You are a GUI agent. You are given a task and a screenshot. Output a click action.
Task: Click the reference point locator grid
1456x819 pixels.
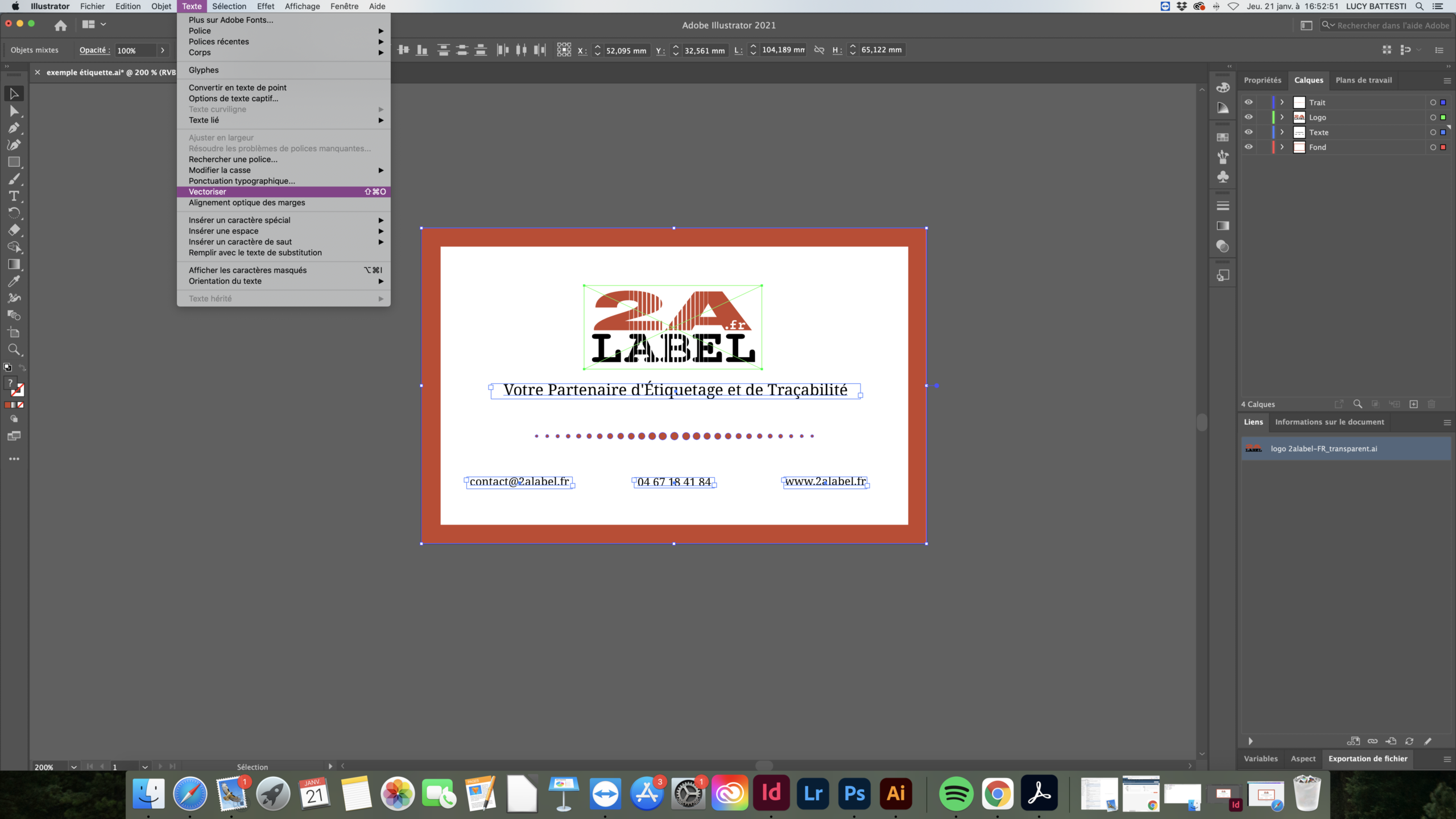pos(564,50)
